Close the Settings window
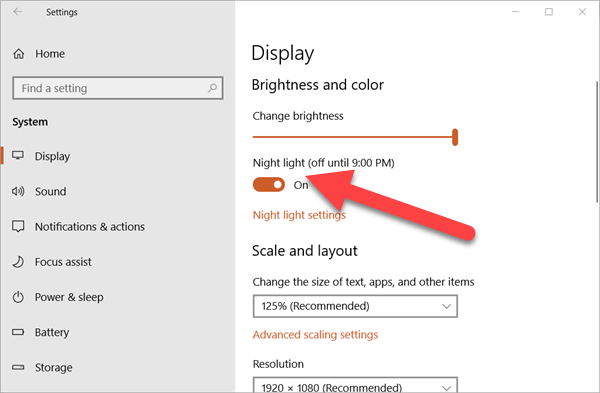Image resolution: width=600 pixels, height=393 pixels. (582, 12)
